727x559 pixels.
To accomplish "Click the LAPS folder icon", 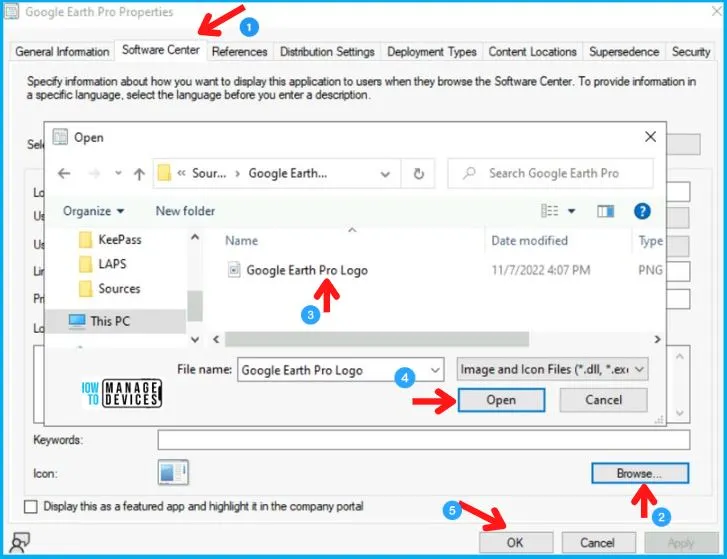I will pyautogui.click(x=85, y=264).
